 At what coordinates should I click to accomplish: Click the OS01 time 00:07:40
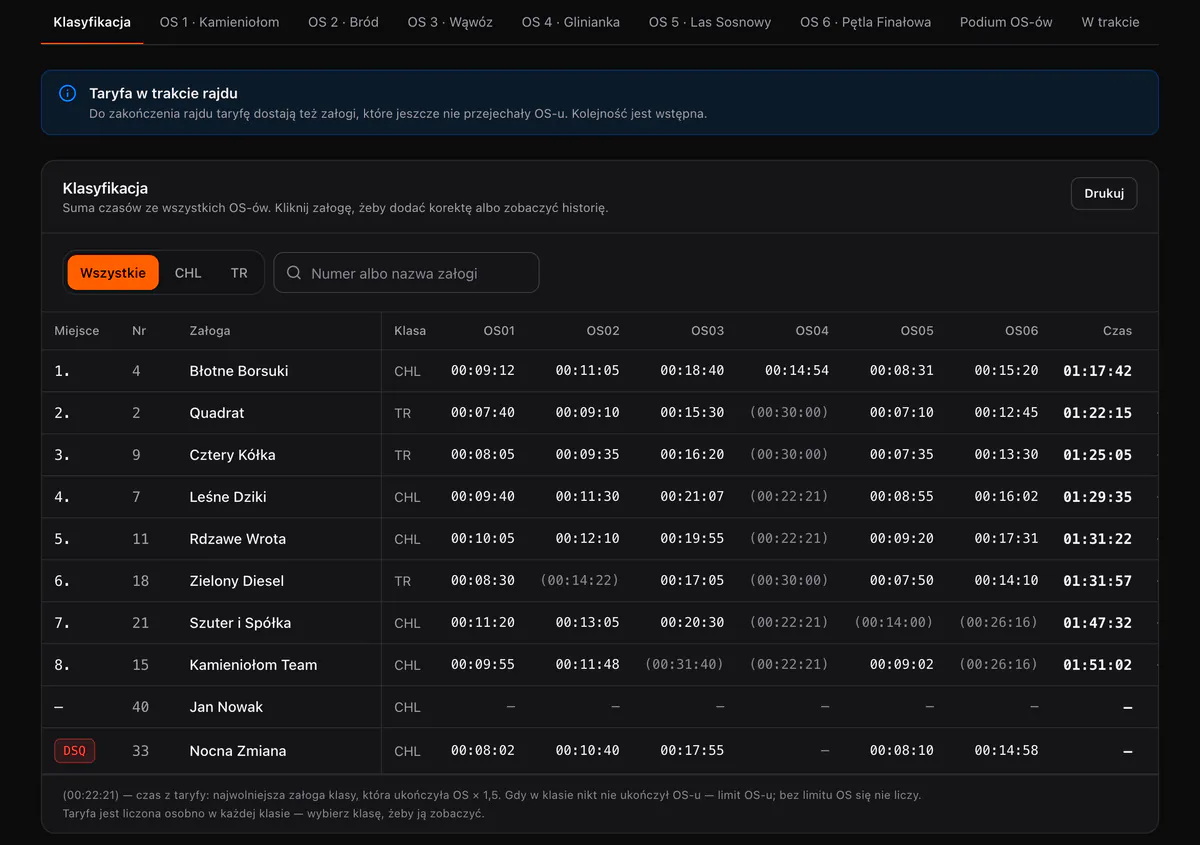(x=483, y=413)
